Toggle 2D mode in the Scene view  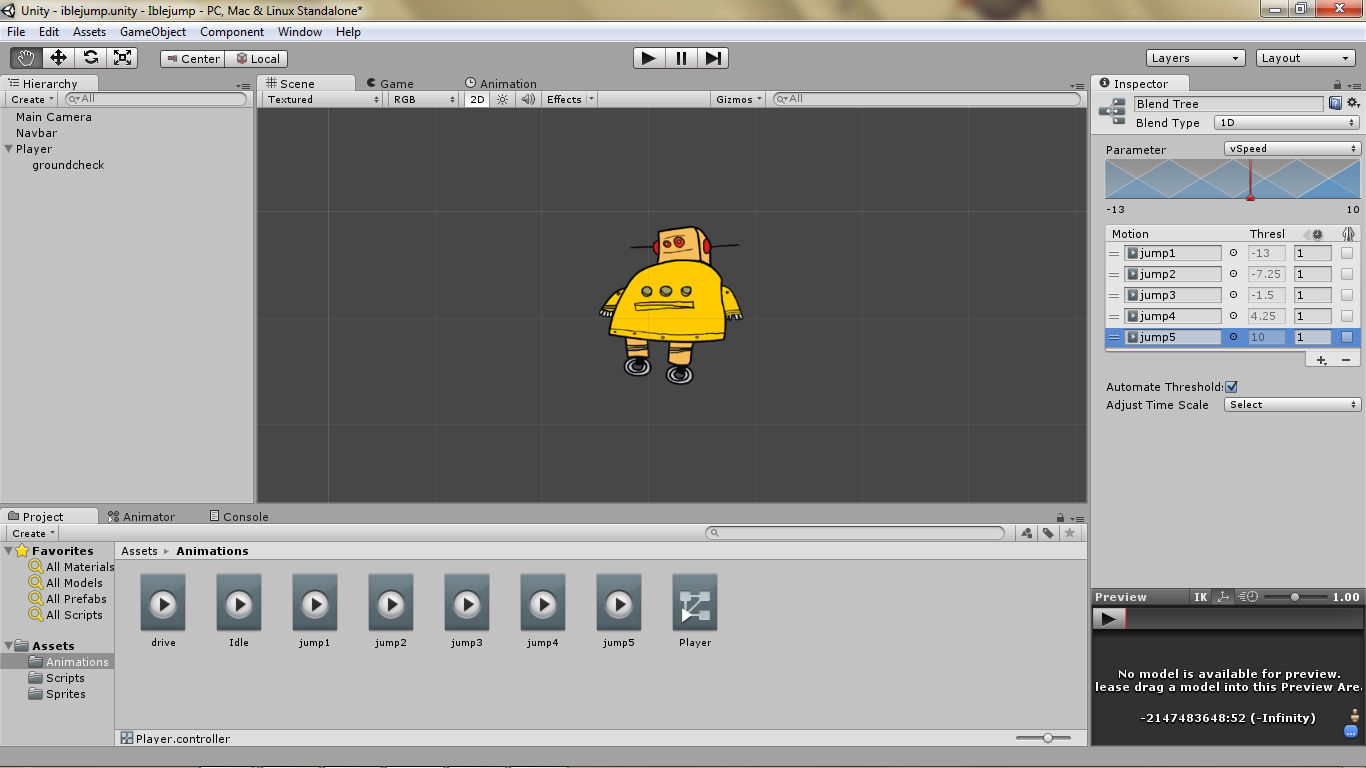click(x=475, y=99)
